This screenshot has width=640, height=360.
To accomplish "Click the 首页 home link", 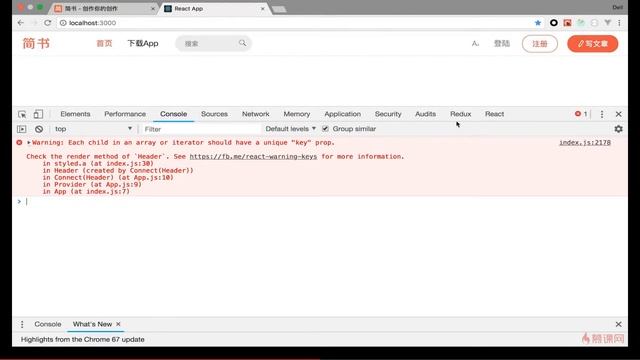I will [104, 43].
